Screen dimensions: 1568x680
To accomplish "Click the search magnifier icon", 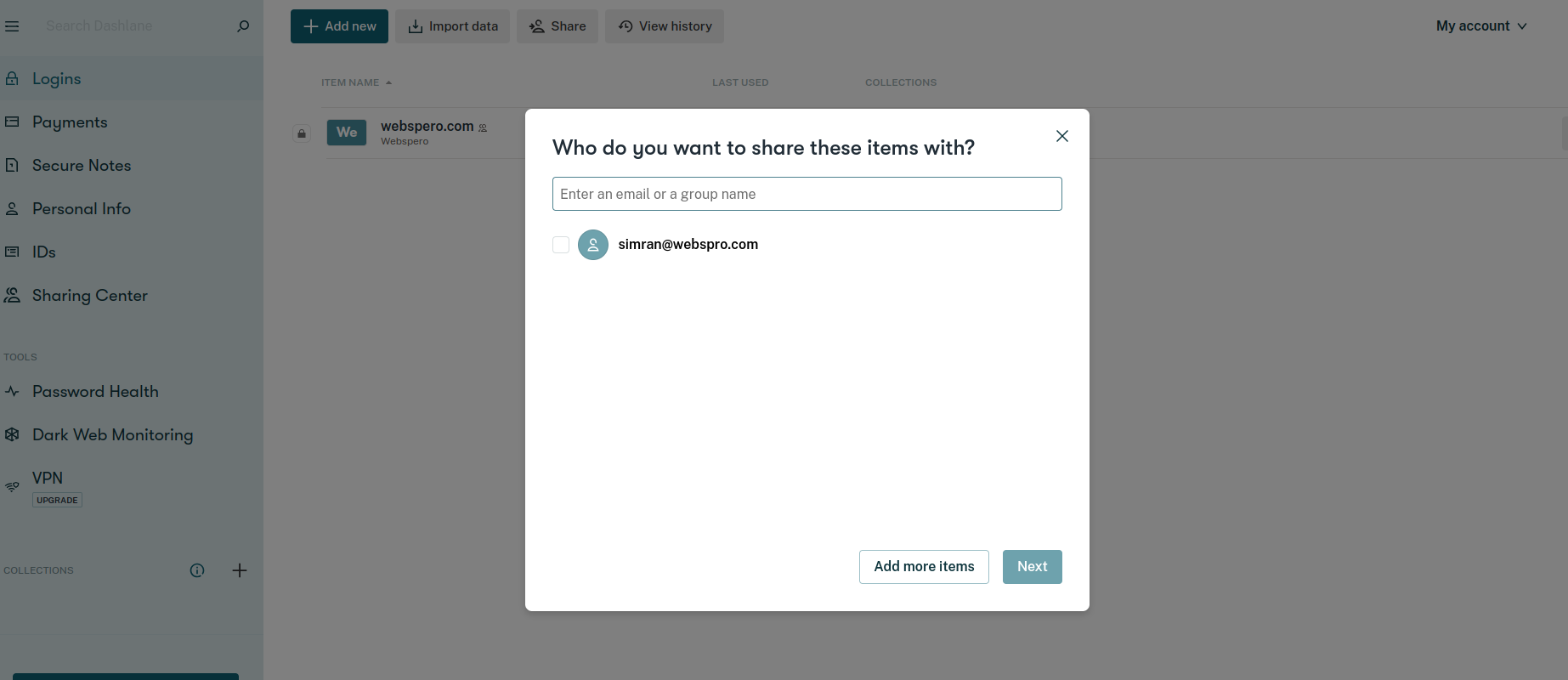I will (x=243, y=26).
